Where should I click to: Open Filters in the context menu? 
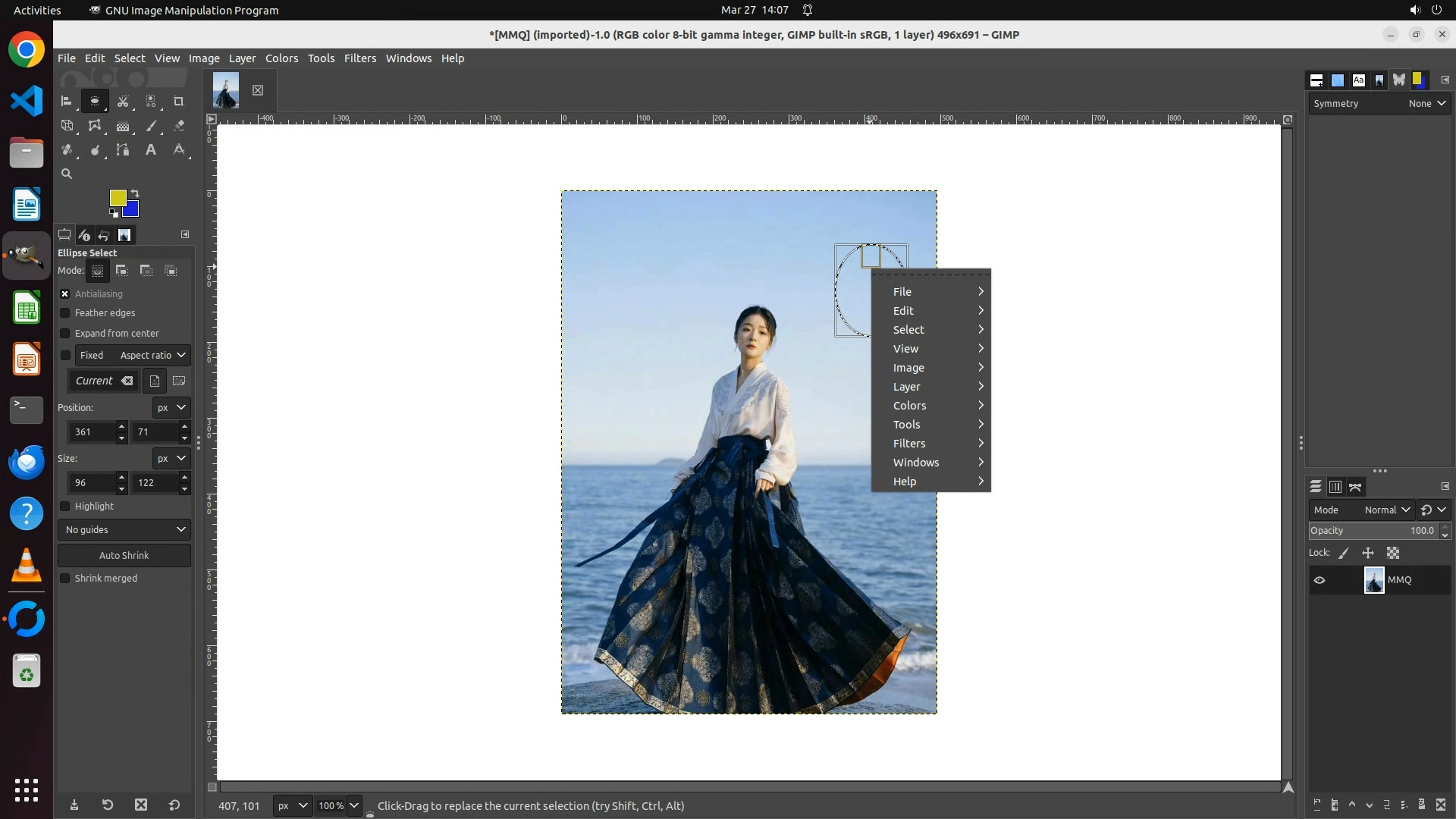[909, 444]
